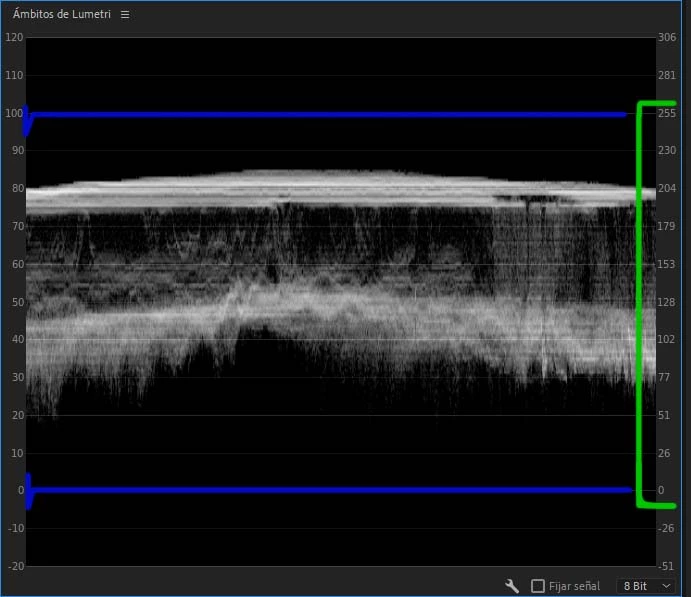The width and height of the screenshot is (691, 597).
Task: Click the 204 value on right scale
Action: pyautogui.click(x=667, y=189)
